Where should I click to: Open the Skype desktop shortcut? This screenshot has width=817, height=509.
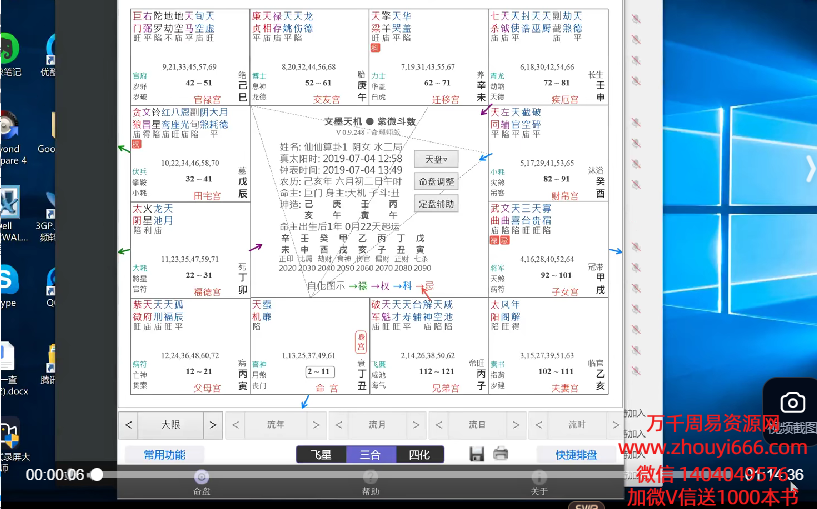click(8, 282)
